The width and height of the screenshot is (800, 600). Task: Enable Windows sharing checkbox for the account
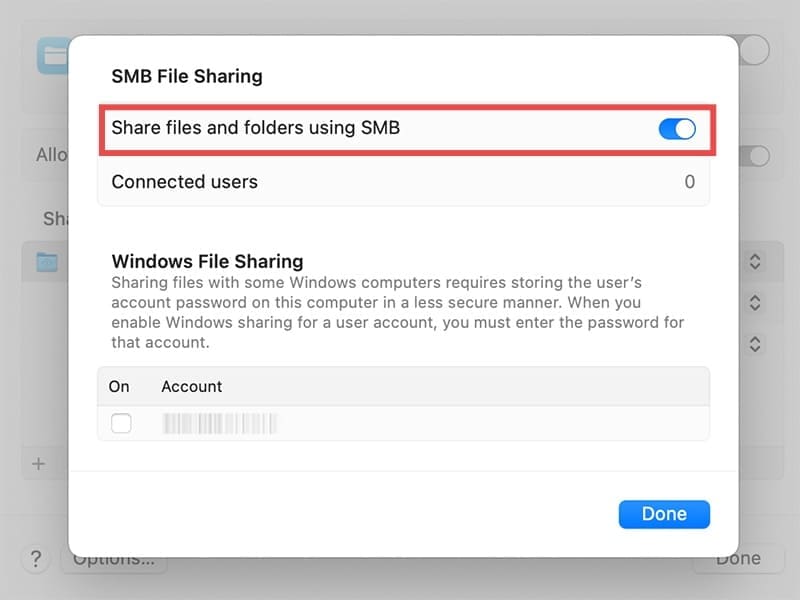pyautogui.click(x=121, y=423)
